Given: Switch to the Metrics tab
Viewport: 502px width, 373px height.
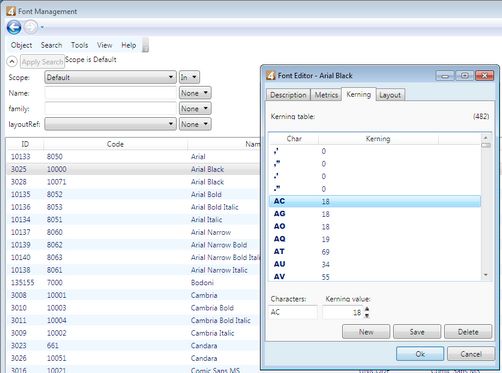Looking at the screenshot, I should coord(326,95).
